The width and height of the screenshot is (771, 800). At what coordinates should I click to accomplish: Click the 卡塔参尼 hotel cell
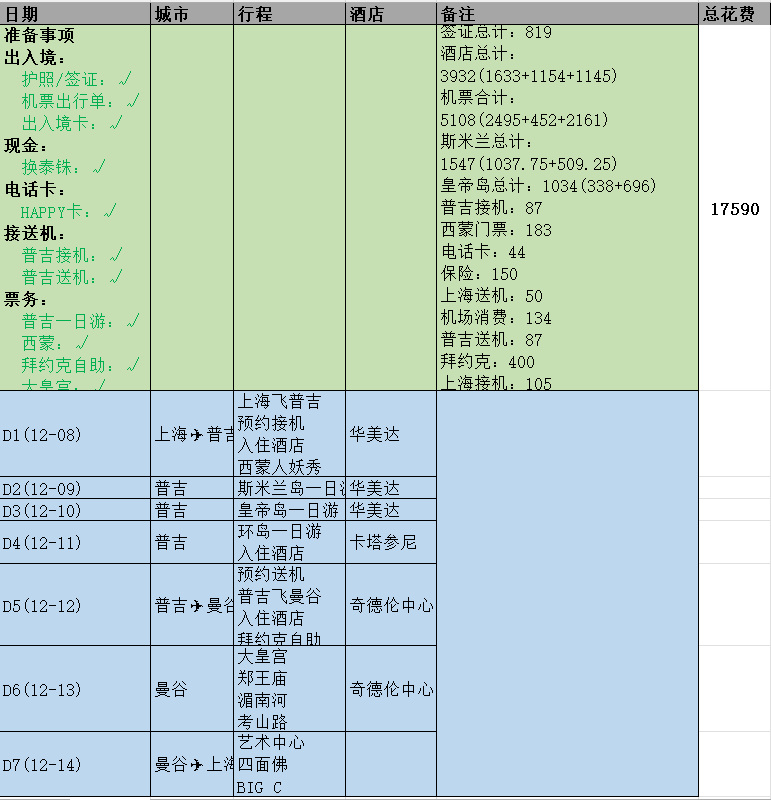(391, 542)
